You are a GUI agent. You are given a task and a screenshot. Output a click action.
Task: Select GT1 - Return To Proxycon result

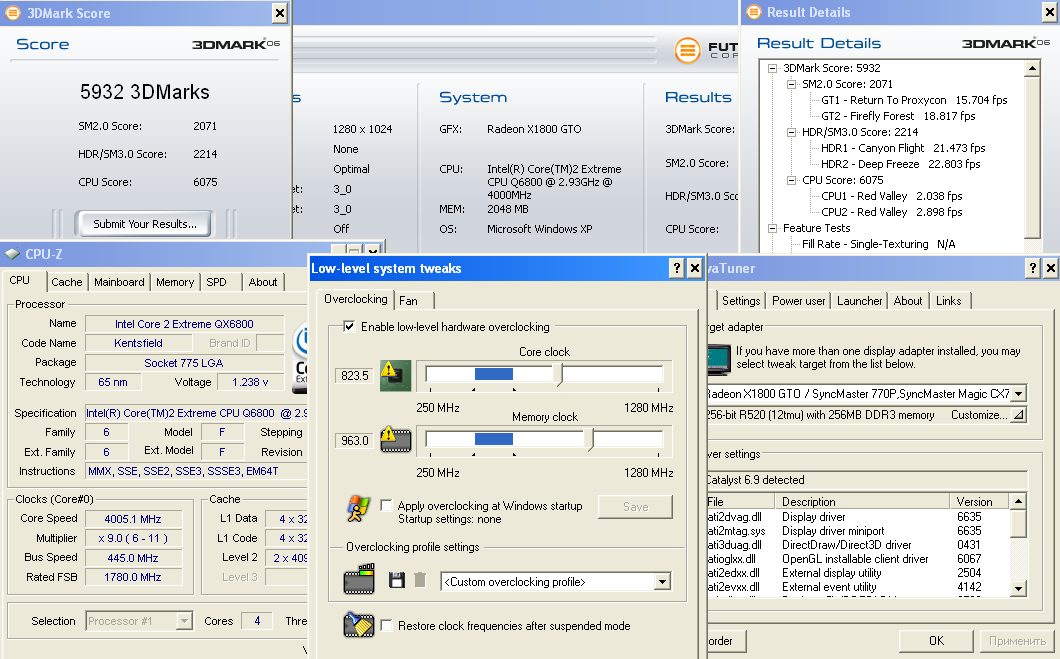[914, 100]
